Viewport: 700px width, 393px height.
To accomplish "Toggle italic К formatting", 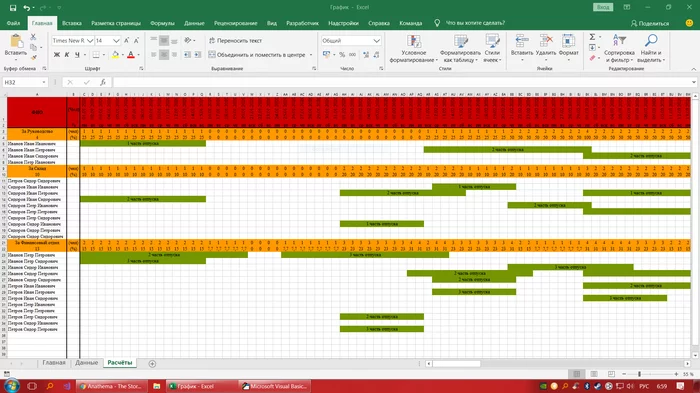I will tap(67, 55).
